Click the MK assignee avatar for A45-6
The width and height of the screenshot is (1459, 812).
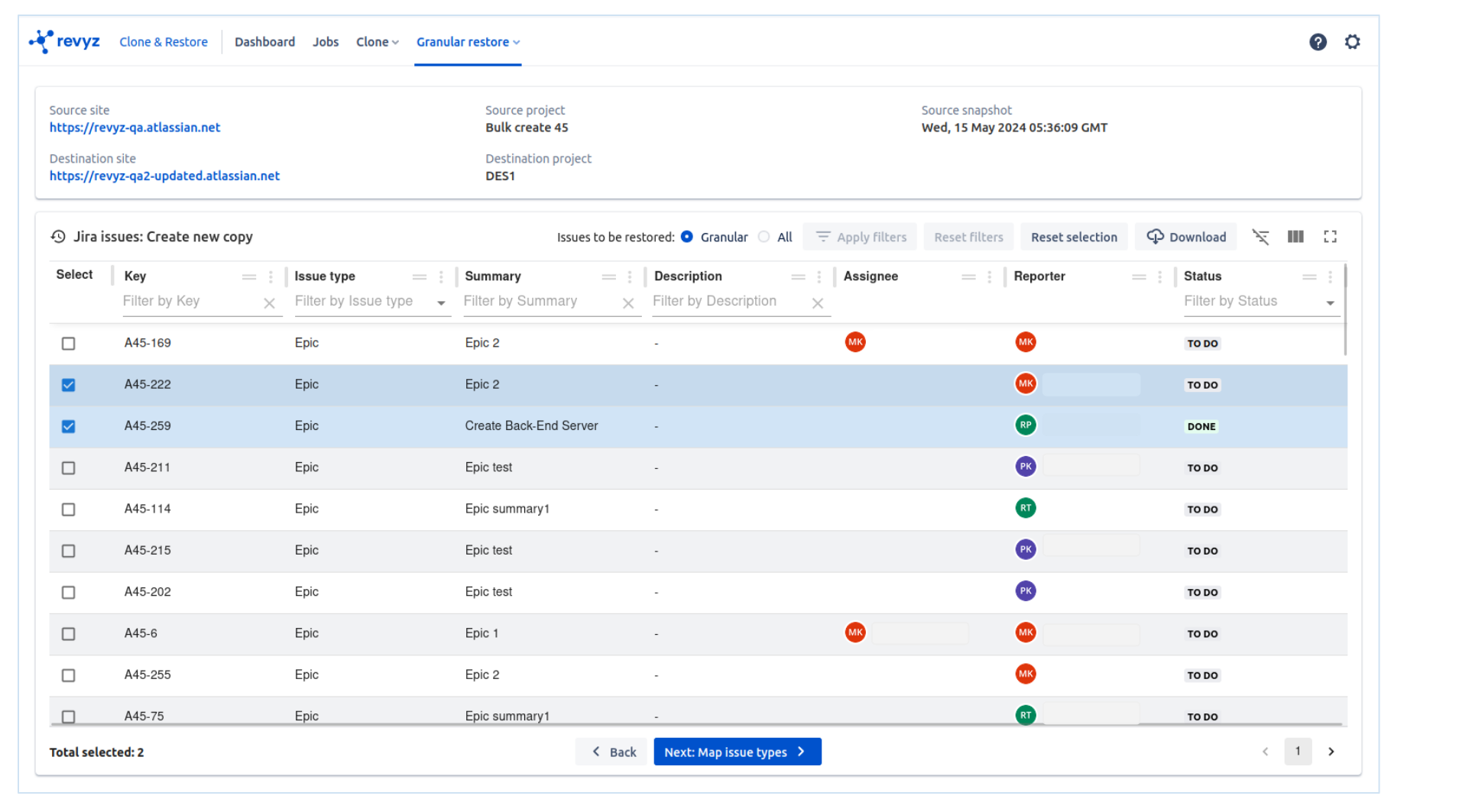[855, 632]
